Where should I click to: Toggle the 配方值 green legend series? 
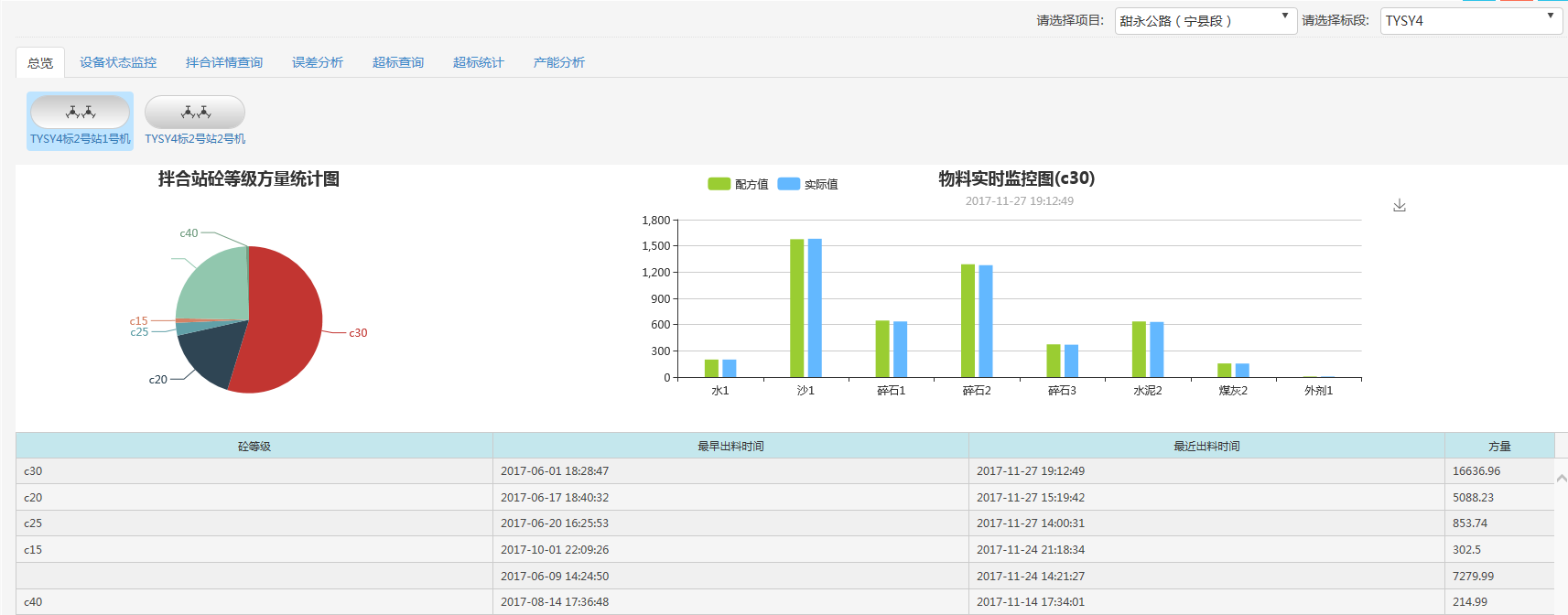(x=738, y=184)
